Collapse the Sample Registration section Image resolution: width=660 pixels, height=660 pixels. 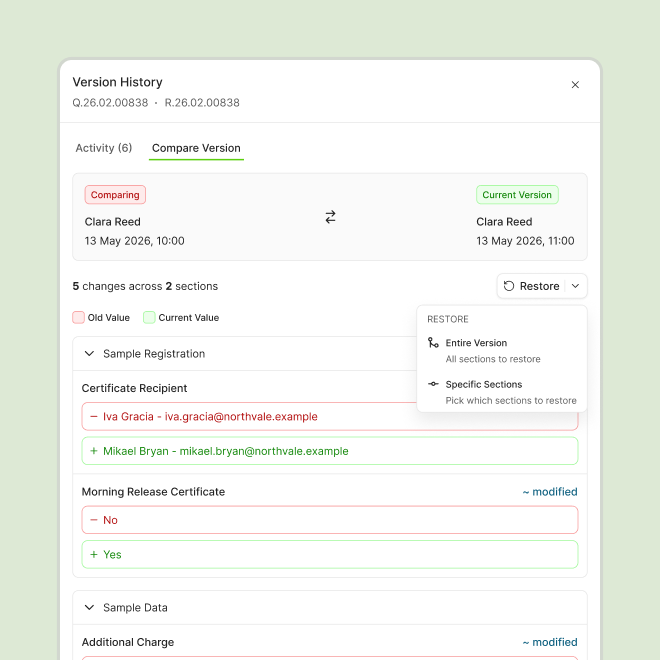[x=89, y=354]
